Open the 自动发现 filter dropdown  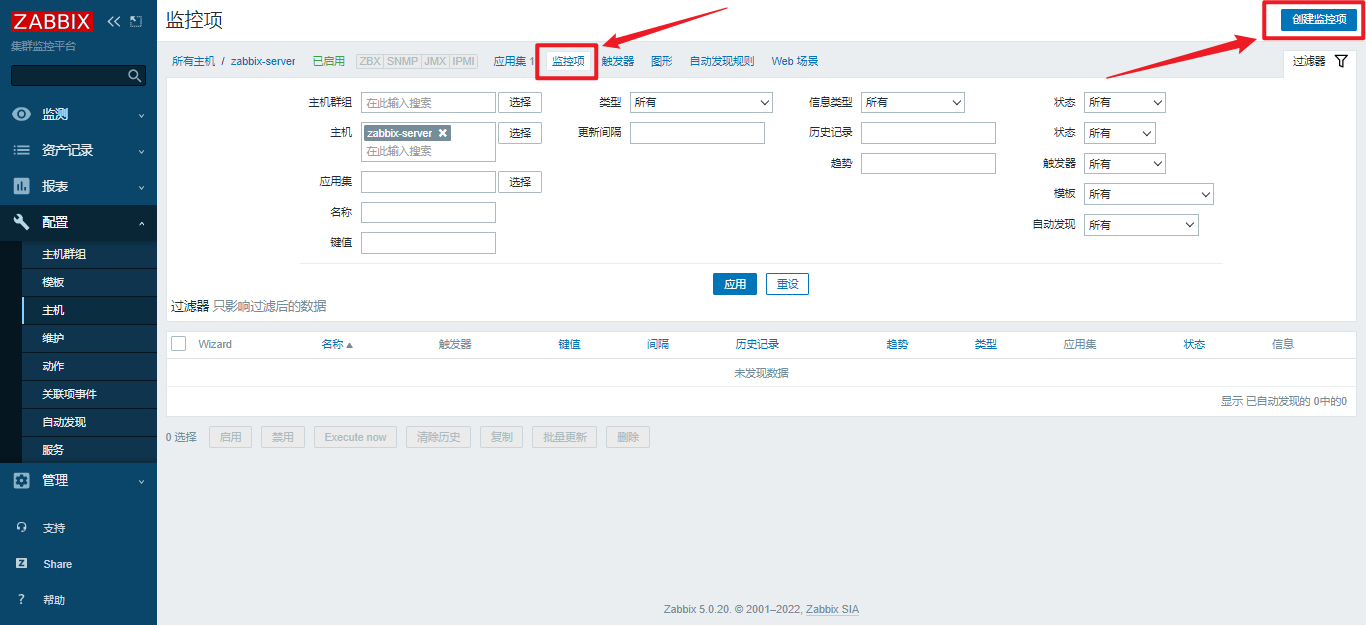tap(1141, 225)
